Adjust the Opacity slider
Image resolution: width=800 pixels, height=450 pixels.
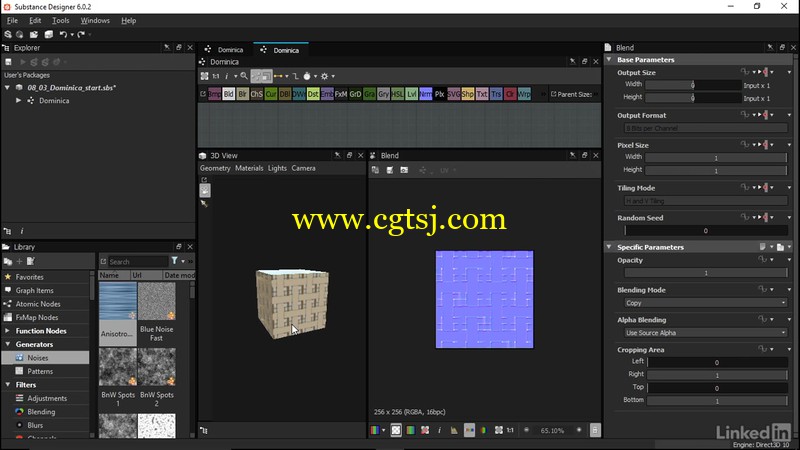(706, 273)
